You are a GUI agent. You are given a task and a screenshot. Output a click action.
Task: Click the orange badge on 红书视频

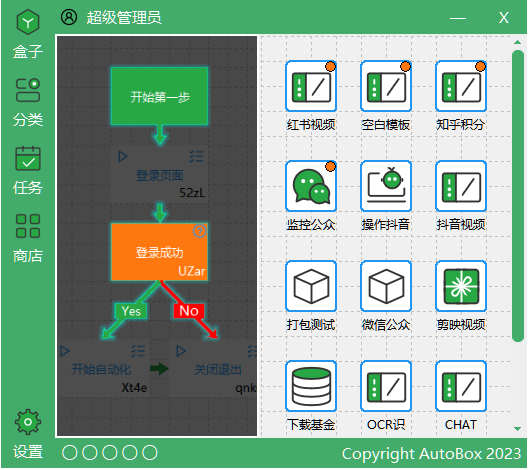tap(331, 66)
